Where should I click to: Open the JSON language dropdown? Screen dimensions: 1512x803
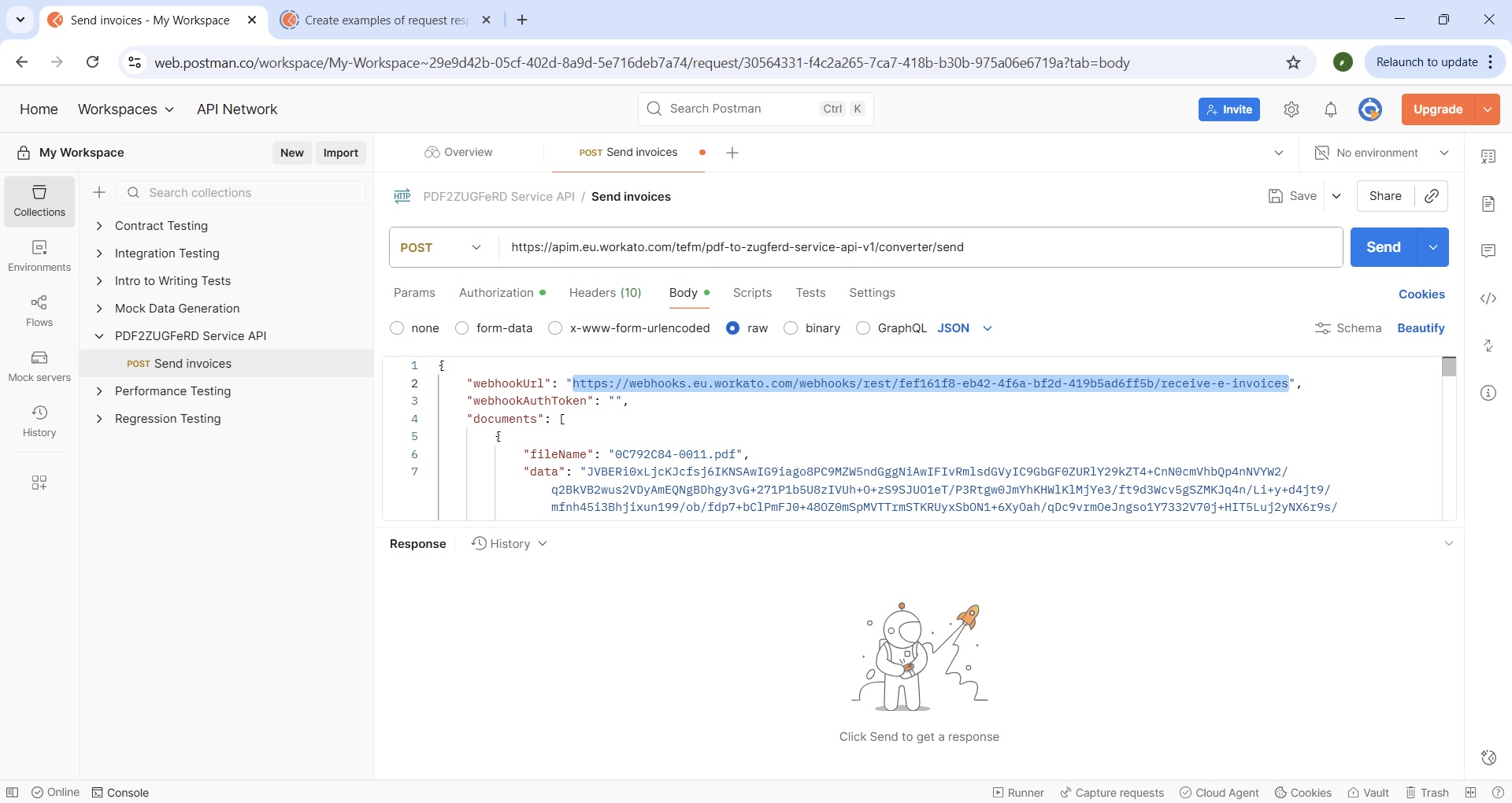(x=987, y=328)
